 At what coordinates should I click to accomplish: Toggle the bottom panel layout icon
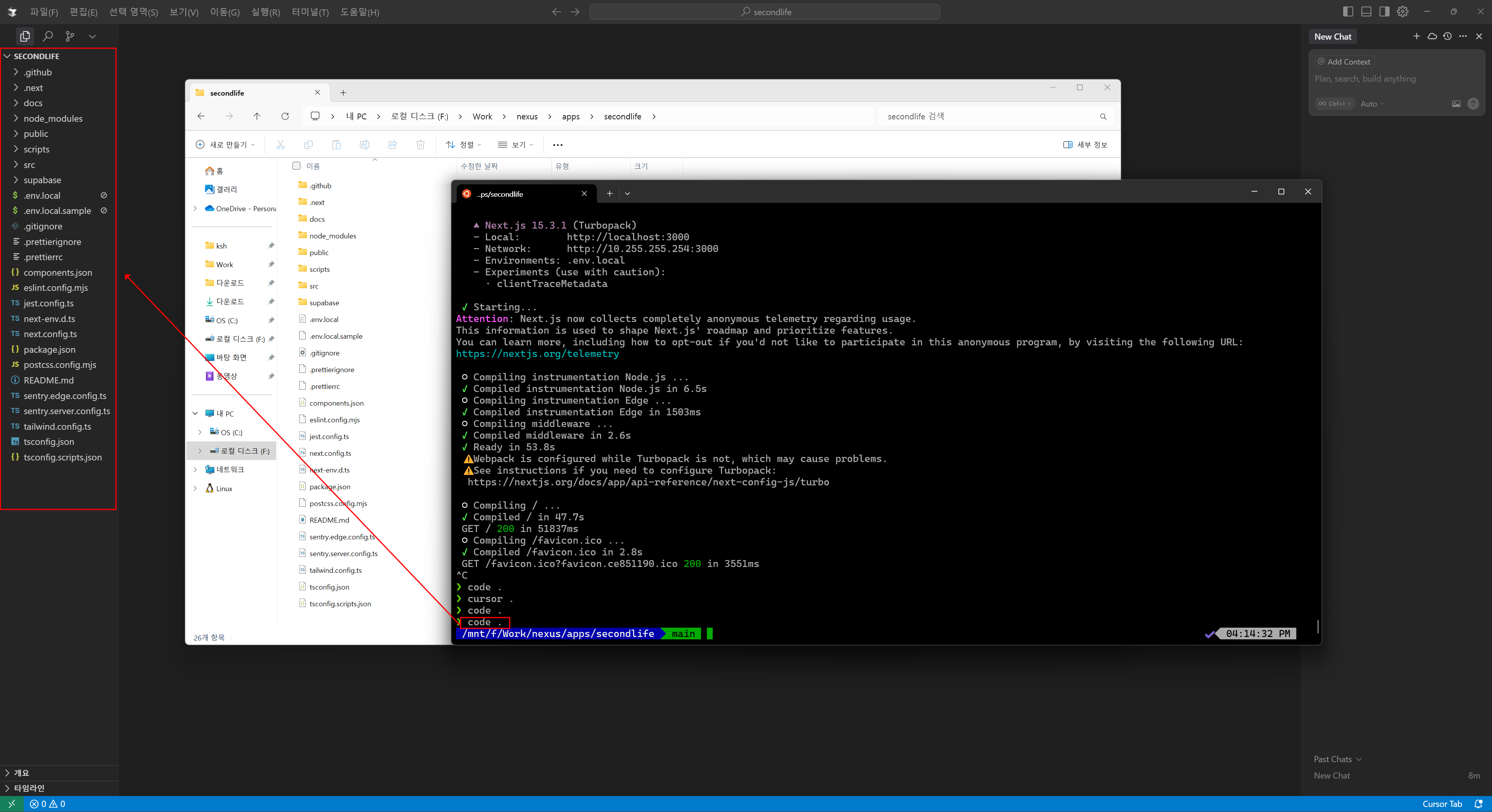pyautogui.click(x=1366, y=12)
